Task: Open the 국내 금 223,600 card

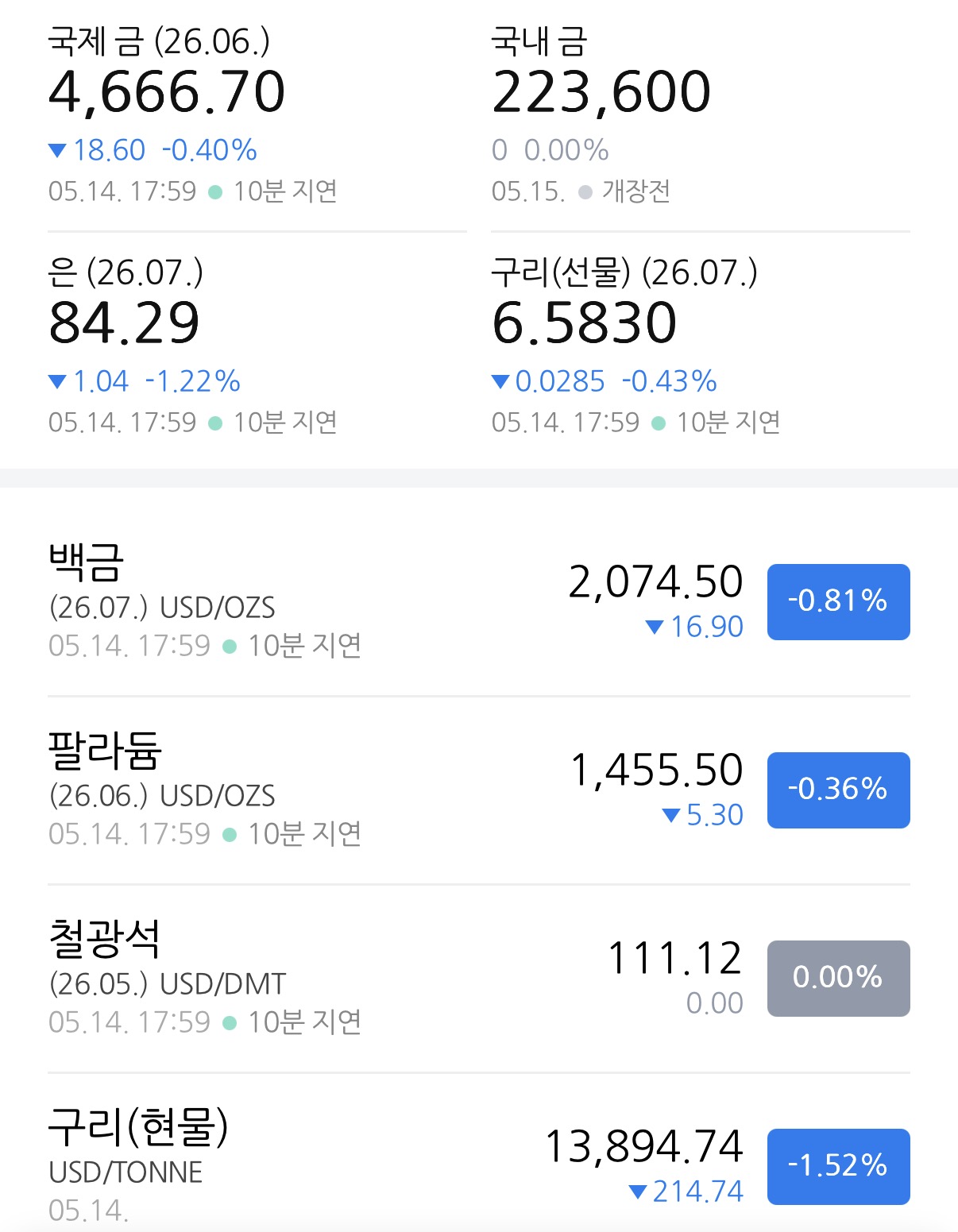Action: [700, 116]
